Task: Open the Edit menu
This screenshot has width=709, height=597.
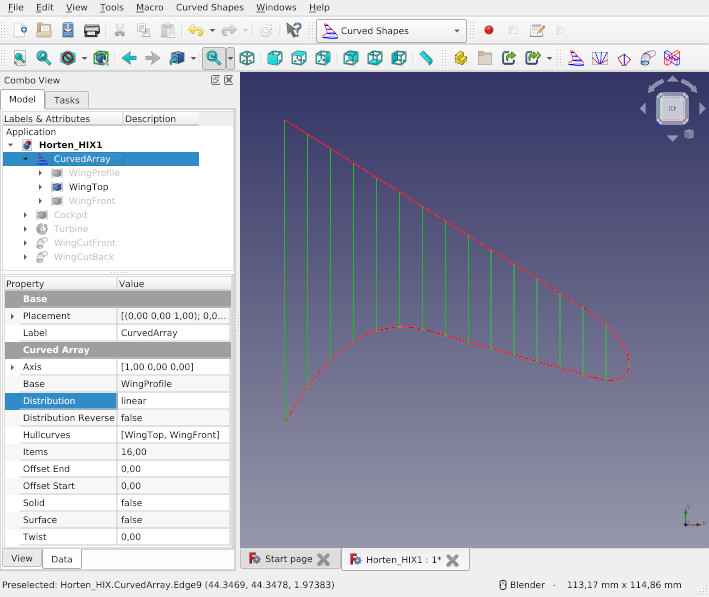Action: click(x=45, y=7)
